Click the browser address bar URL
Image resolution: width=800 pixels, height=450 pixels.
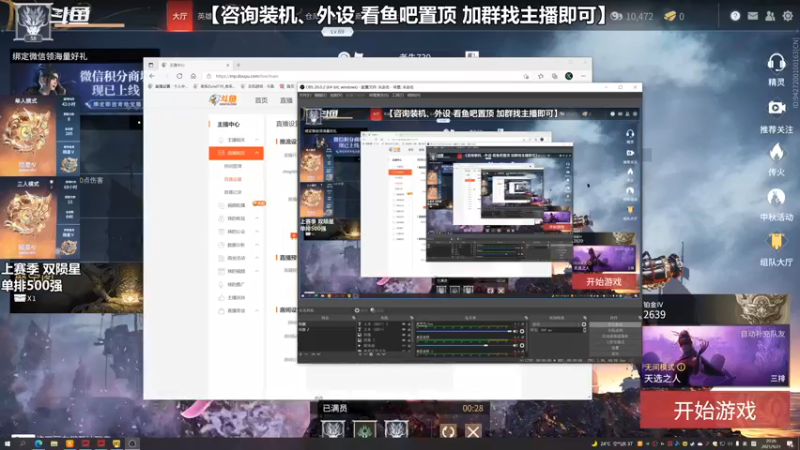[247, 76]
